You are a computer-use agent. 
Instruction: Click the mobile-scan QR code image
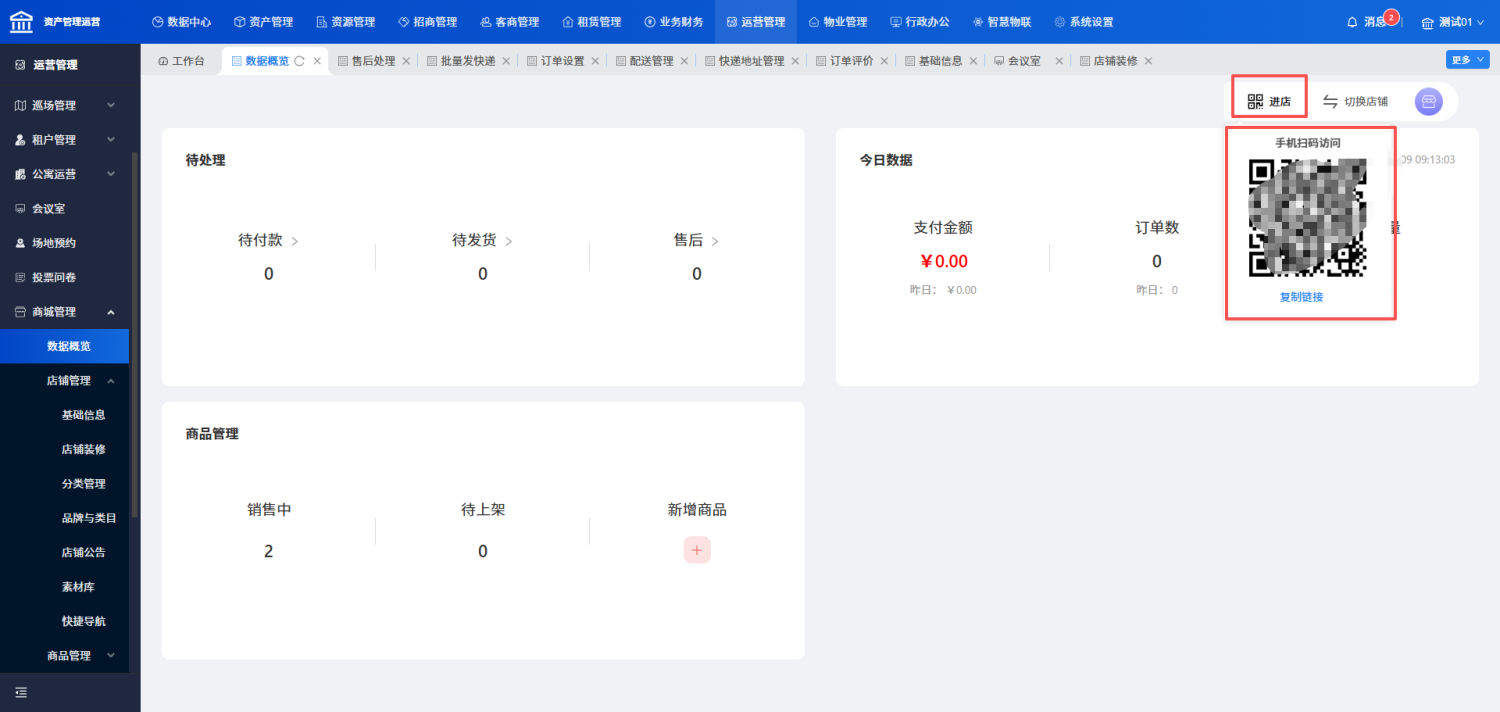click(x=1308, y=217)
